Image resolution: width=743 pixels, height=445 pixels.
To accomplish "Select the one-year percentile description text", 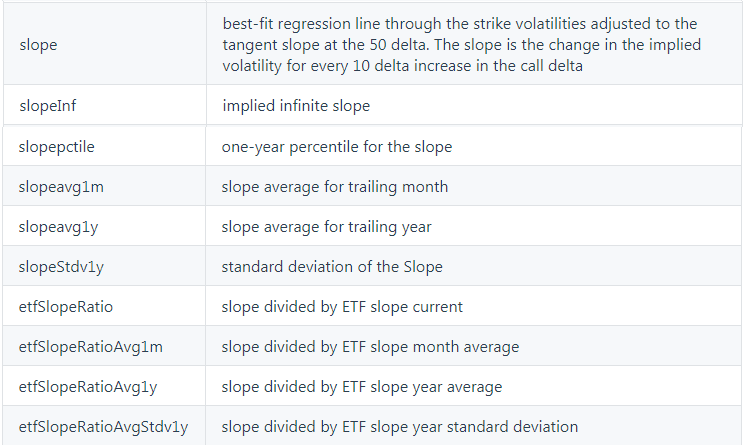I will 337,146.
